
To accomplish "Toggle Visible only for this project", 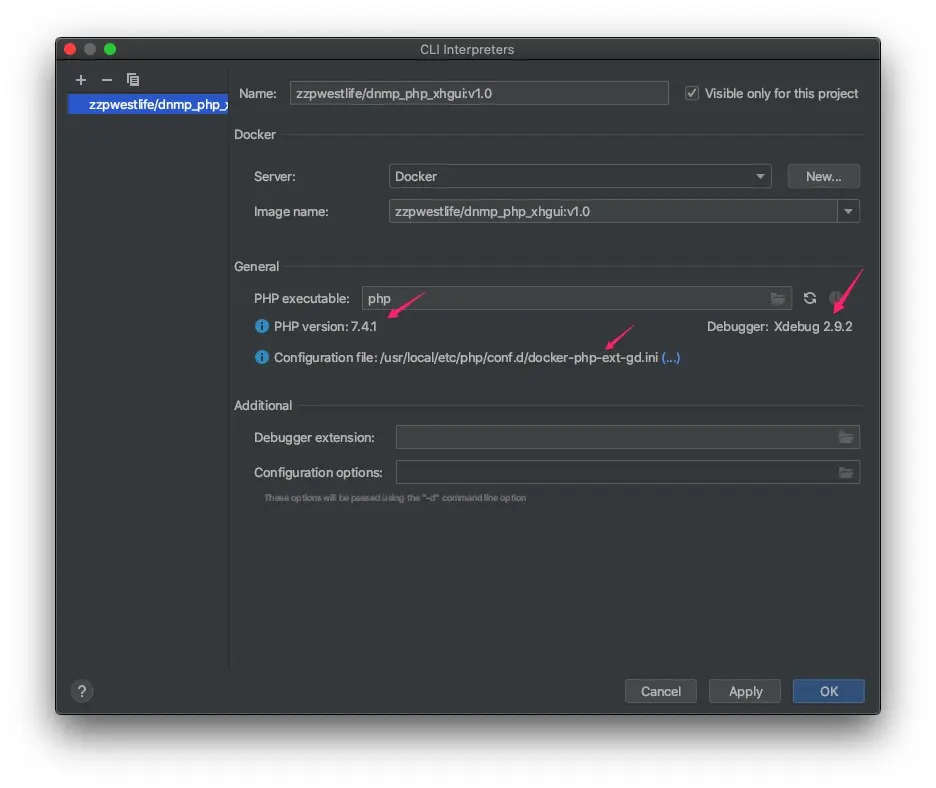I will (x=692, y=93).
